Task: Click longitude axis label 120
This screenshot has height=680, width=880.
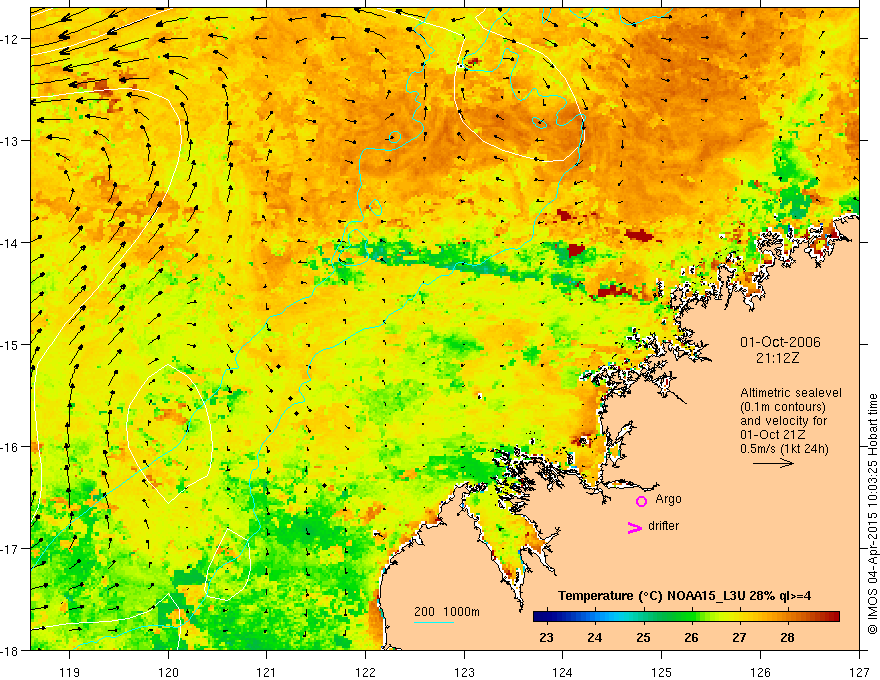Action: pyautogui.click(x=168, y=672)
